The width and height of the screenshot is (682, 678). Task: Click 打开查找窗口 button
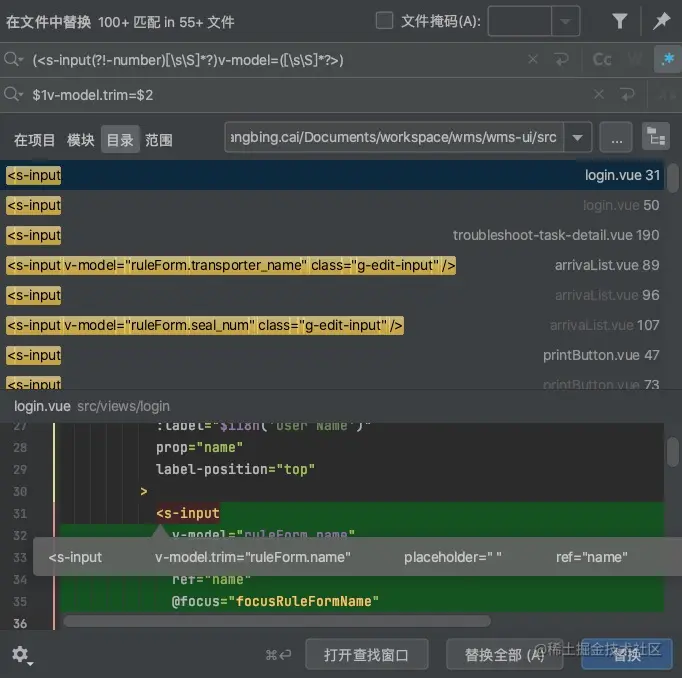click(366, 655)
